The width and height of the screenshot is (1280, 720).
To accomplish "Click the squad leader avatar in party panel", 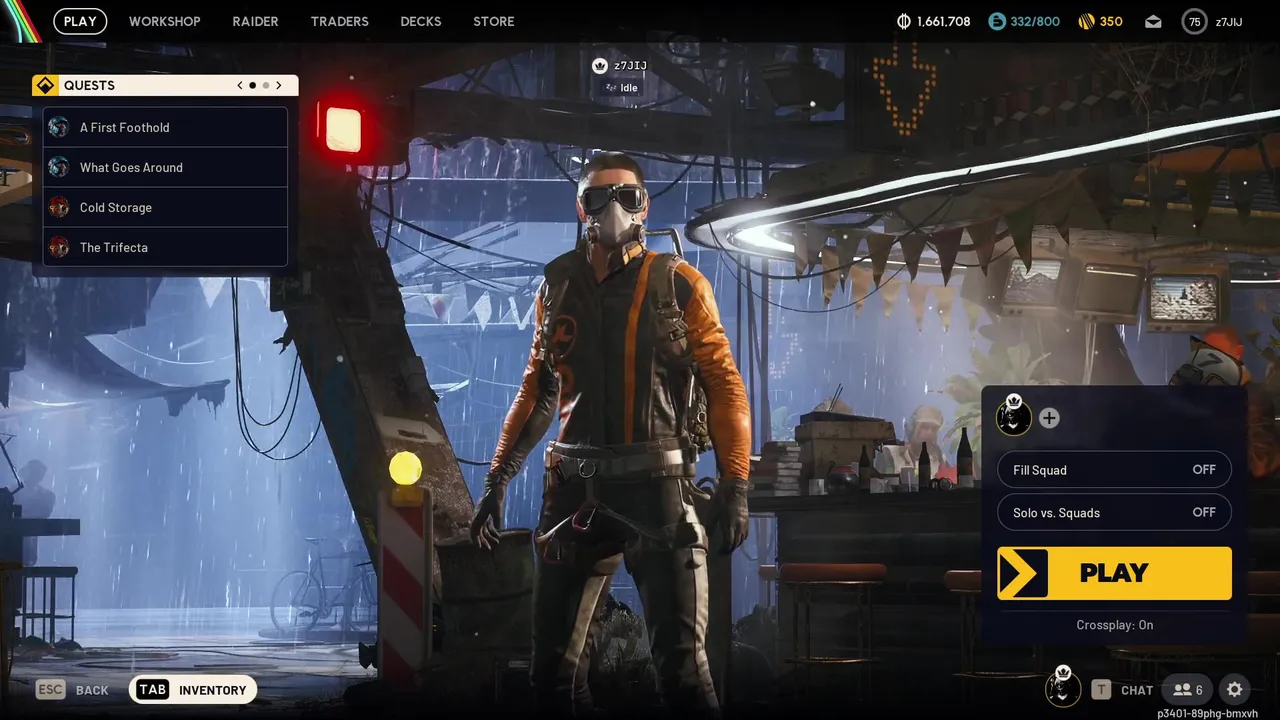I will point(1014,416).
